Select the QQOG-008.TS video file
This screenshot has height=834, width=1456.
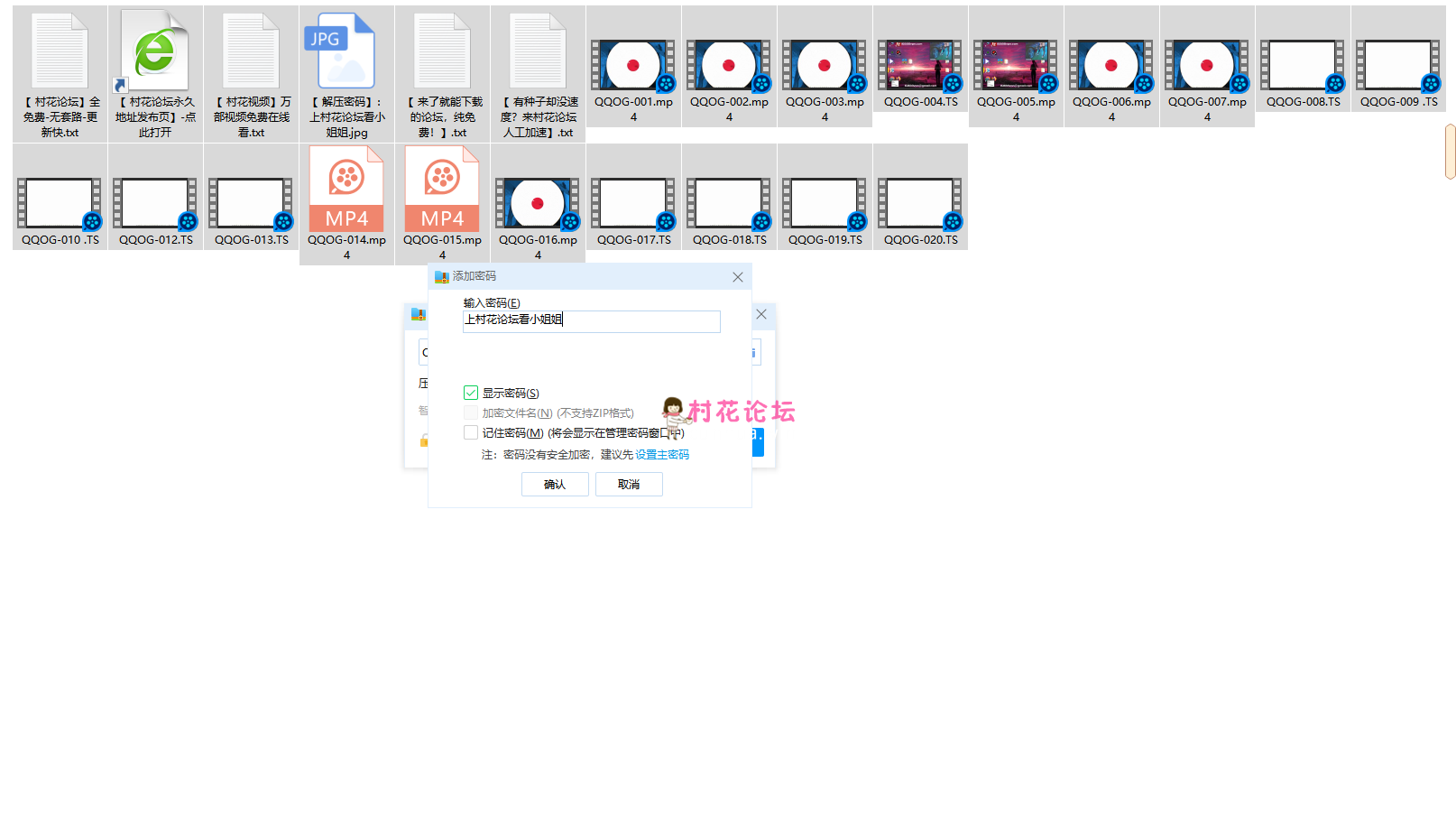click(x=1303, y=66)
